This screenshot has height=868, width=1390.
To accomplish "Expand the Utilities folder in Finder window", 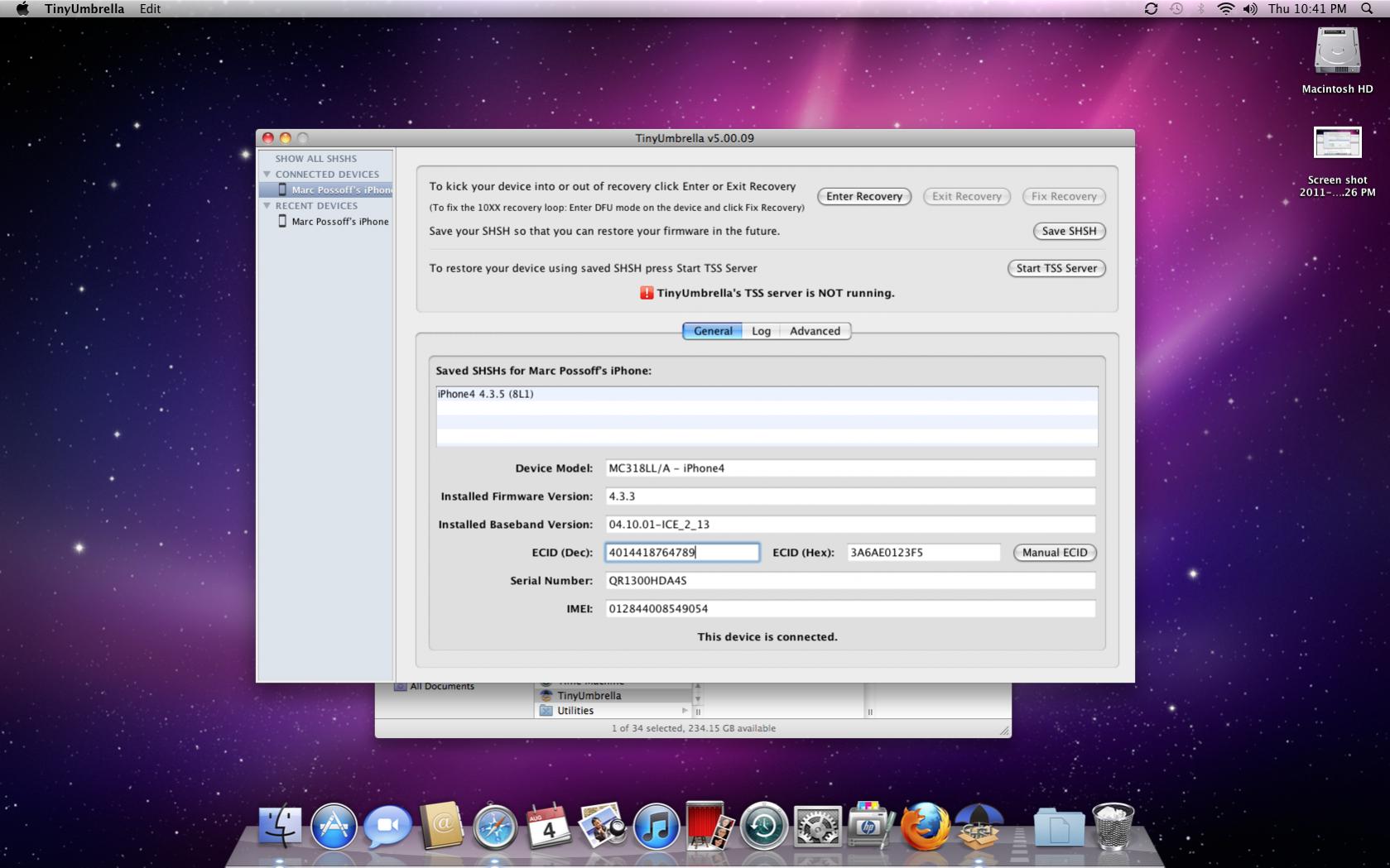I will tap(685, 711).
